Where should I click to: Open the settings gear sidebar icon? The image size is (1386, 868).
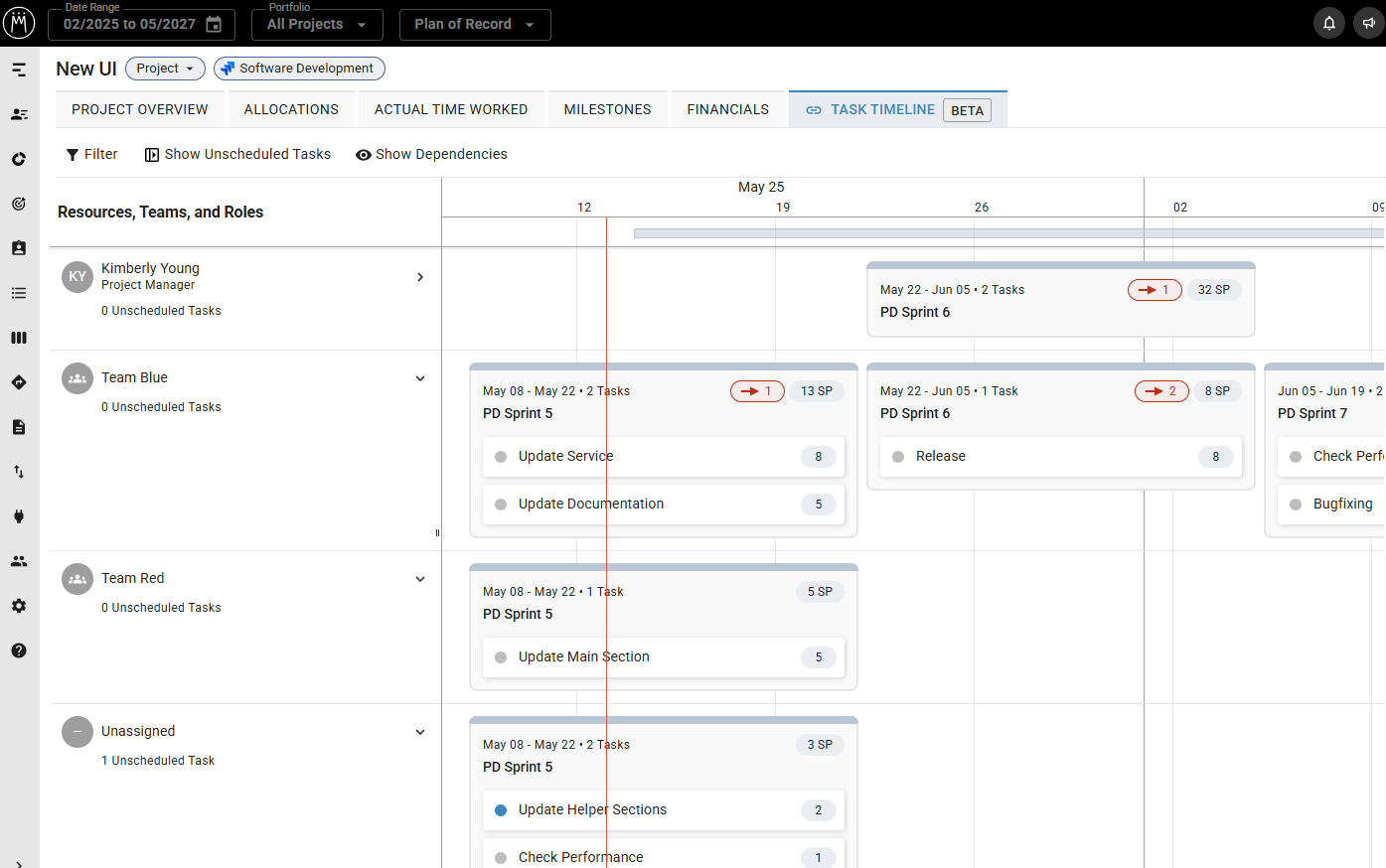tap(19, 606)
